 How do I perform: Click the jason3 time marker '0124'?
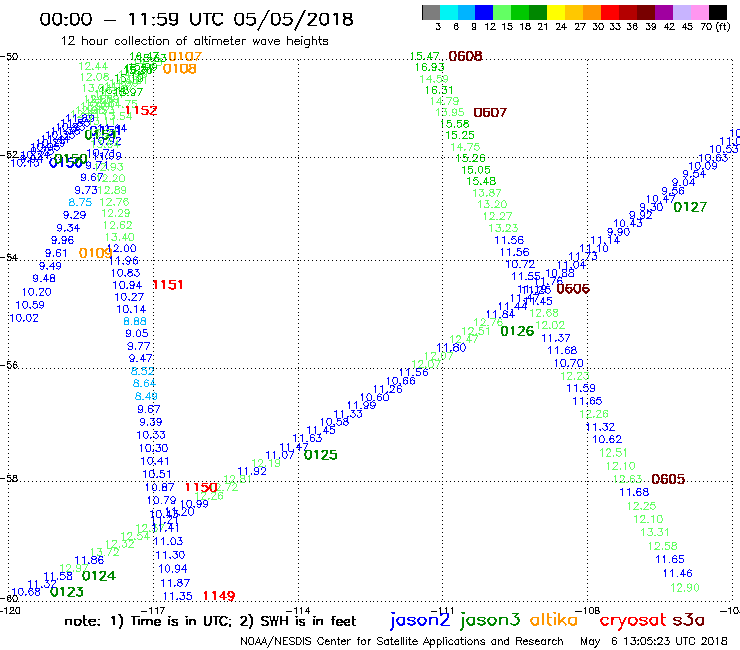[99, 576]
